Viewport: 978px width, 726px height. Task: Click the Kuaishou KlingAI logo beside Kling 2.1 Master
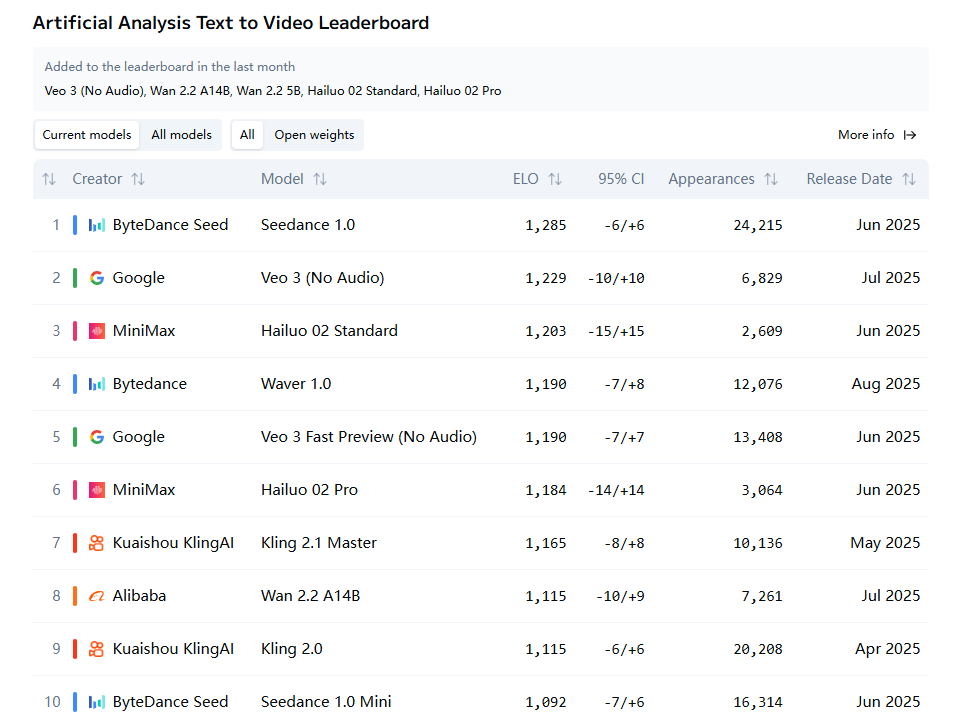[97, 543]
